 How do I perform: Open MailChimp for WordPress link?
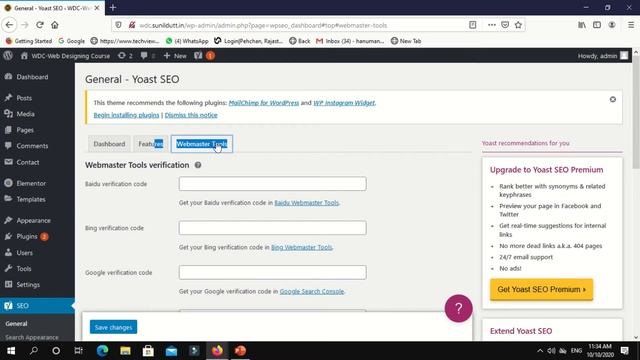(264, 103)
